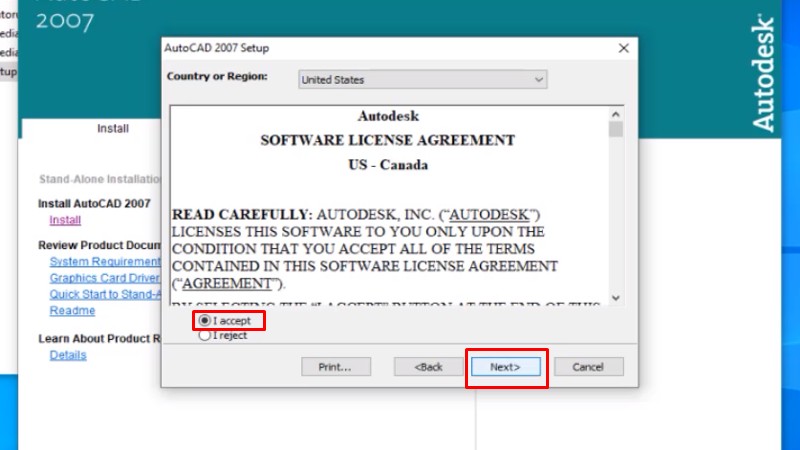This screenshot has height=450, width=800.
Task: Select the "I reject" radio button
Action: (x=205, y=336)
